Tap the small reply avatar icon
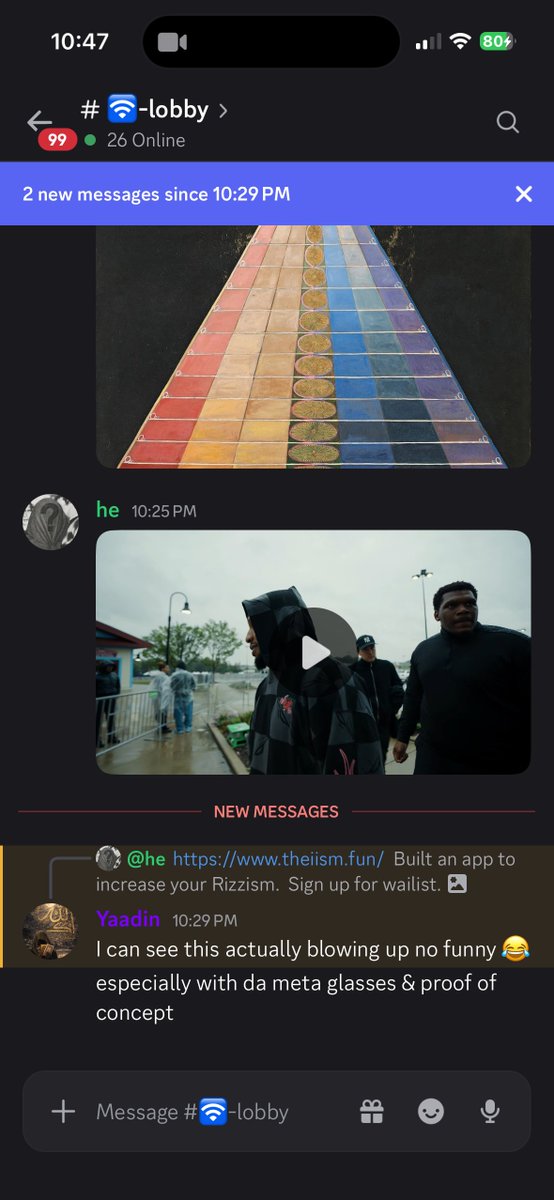Image resolution: width=554 pixels, height=1200 pixels. [108, 858]
